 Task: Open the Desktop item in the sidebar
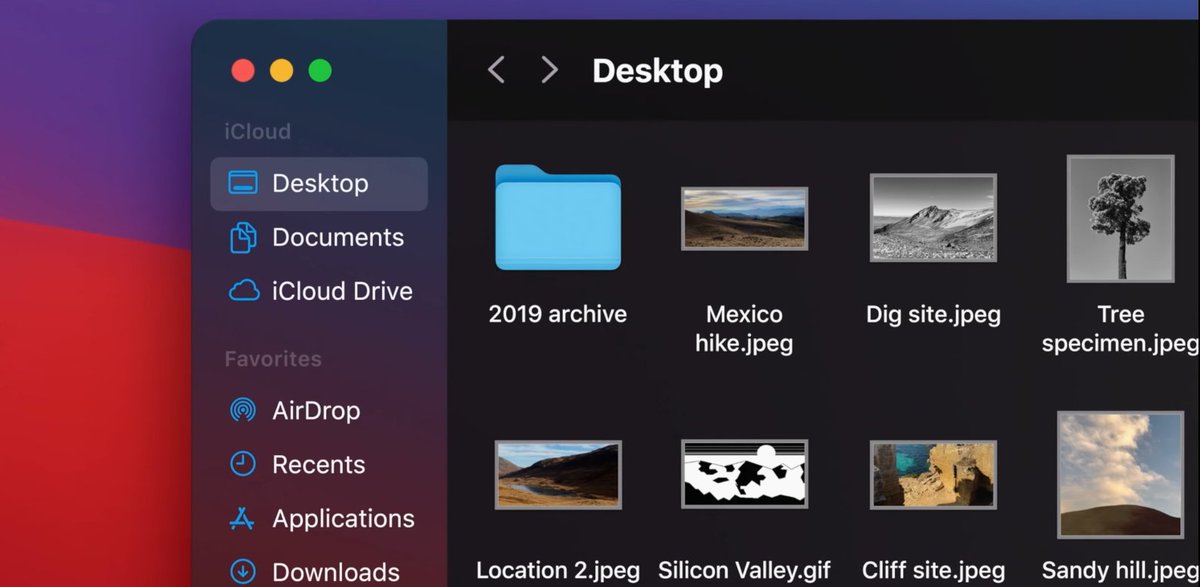(x=320, y=183)
